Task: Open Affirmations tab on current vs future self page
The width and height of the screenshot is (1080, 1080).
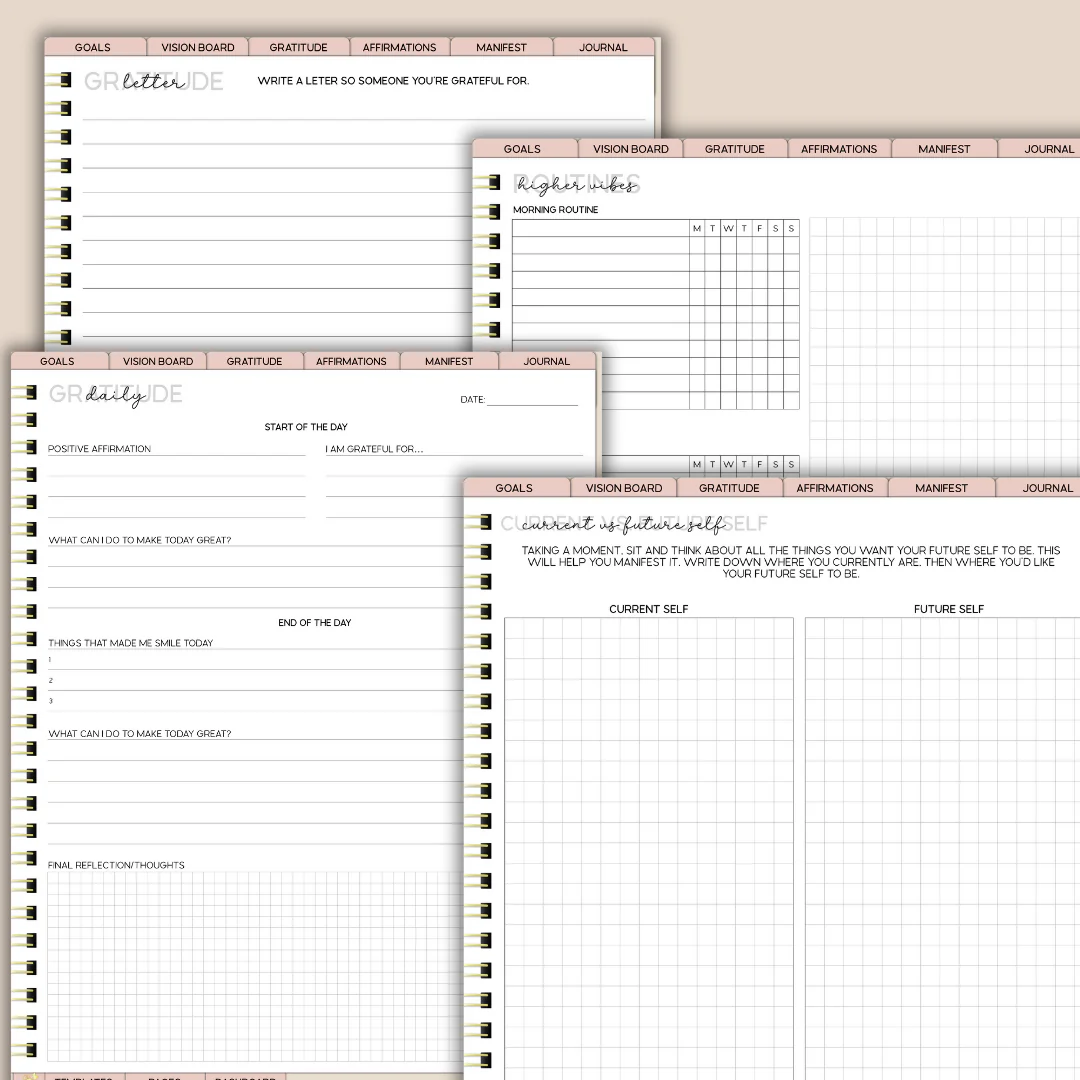Action: 834,488
